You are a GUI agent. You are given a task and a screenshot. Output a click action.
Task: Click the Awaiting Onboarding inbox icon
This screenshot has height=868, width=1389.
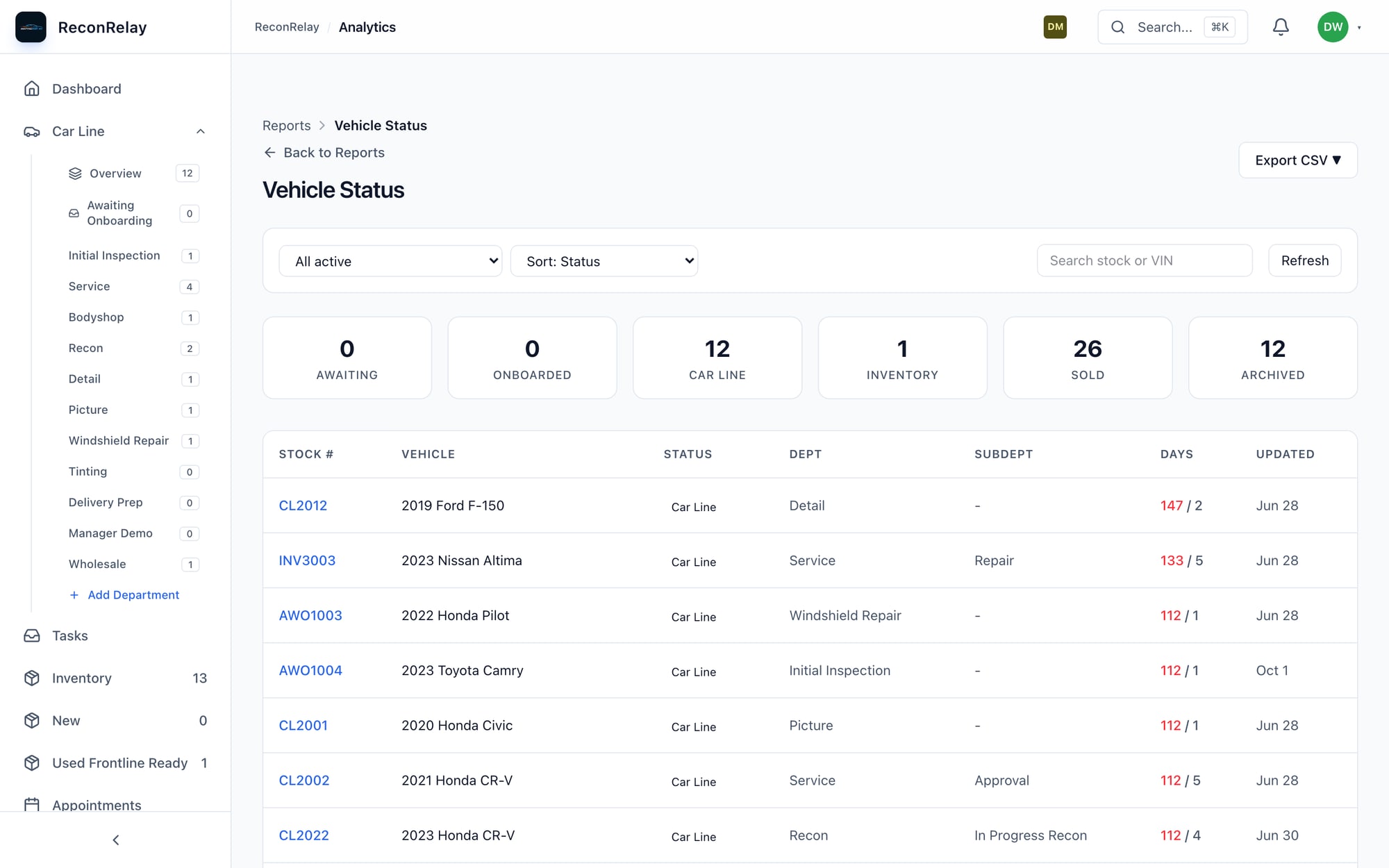[x=74, y=213]
